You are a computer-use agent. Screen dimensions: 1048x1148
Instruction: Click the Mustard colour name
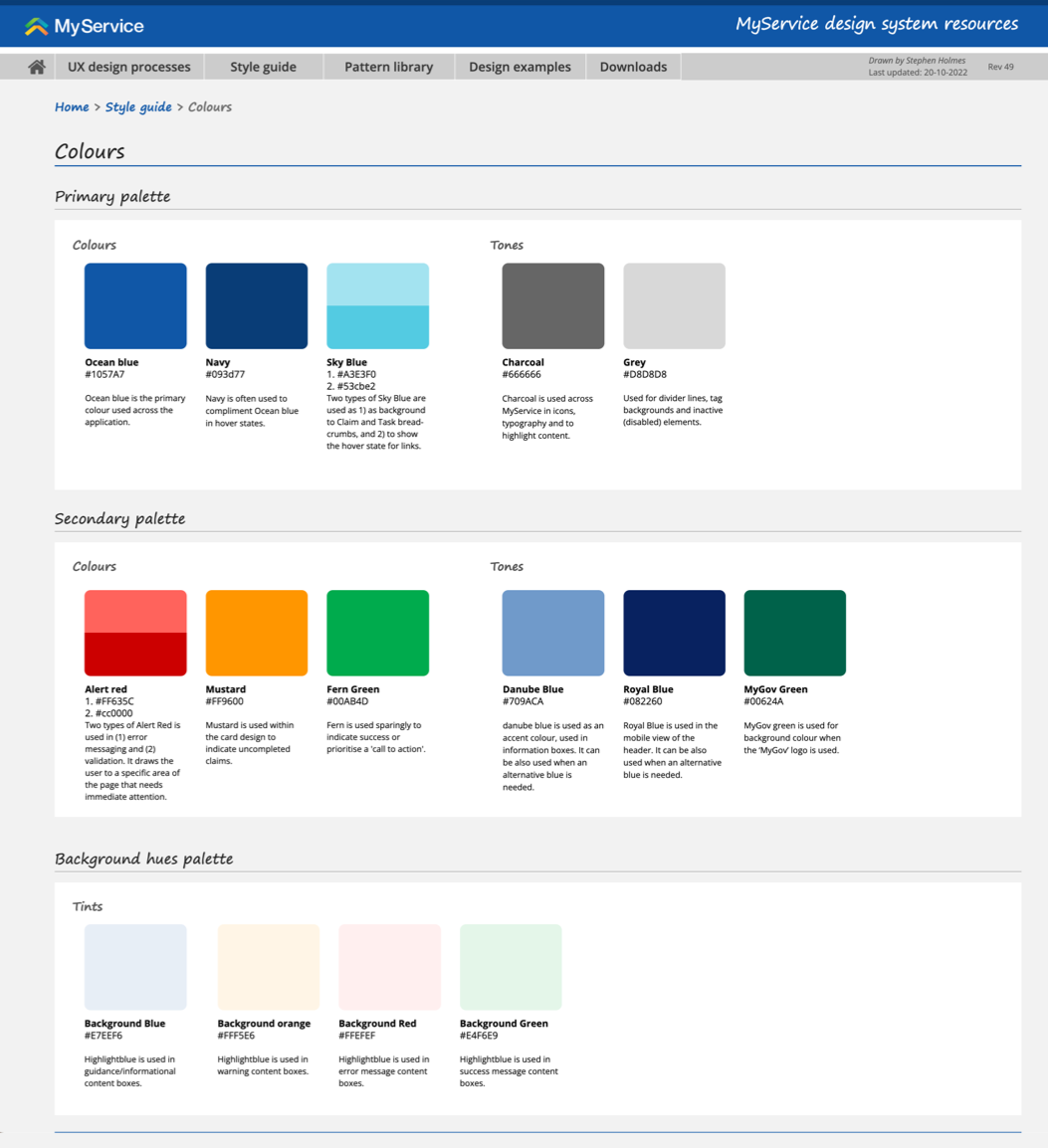(226, 689)
